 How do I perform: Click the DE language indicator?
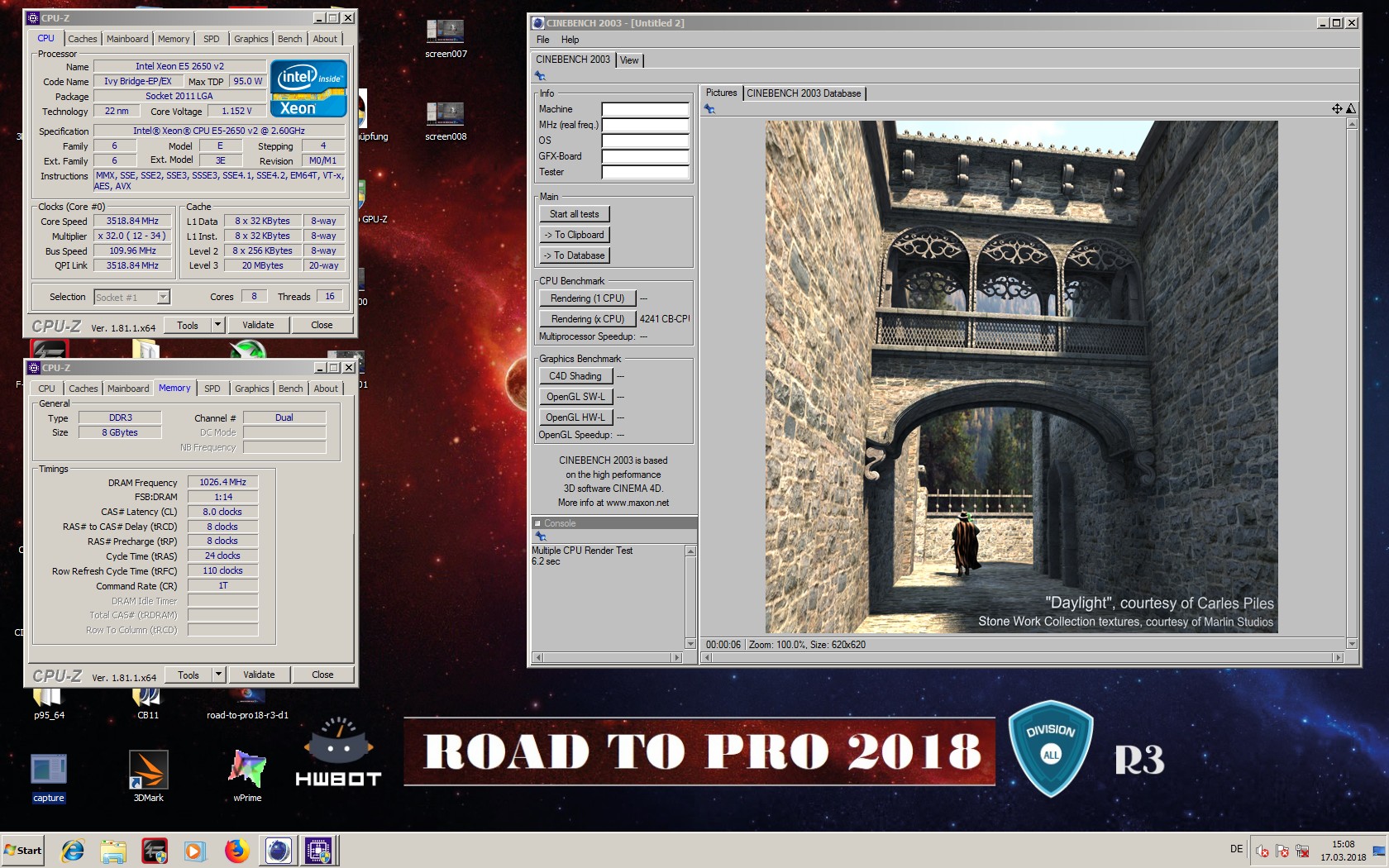point(1236,849)
